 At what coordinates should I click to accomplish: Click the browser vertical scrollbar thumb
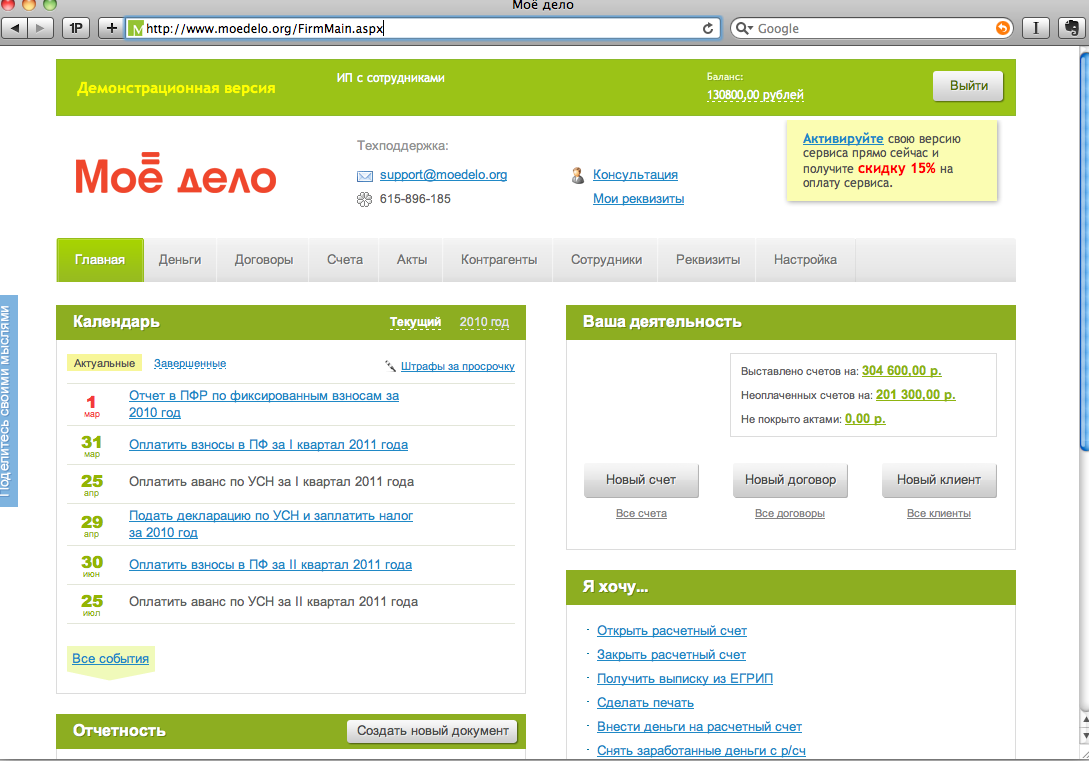(1083, 250)
